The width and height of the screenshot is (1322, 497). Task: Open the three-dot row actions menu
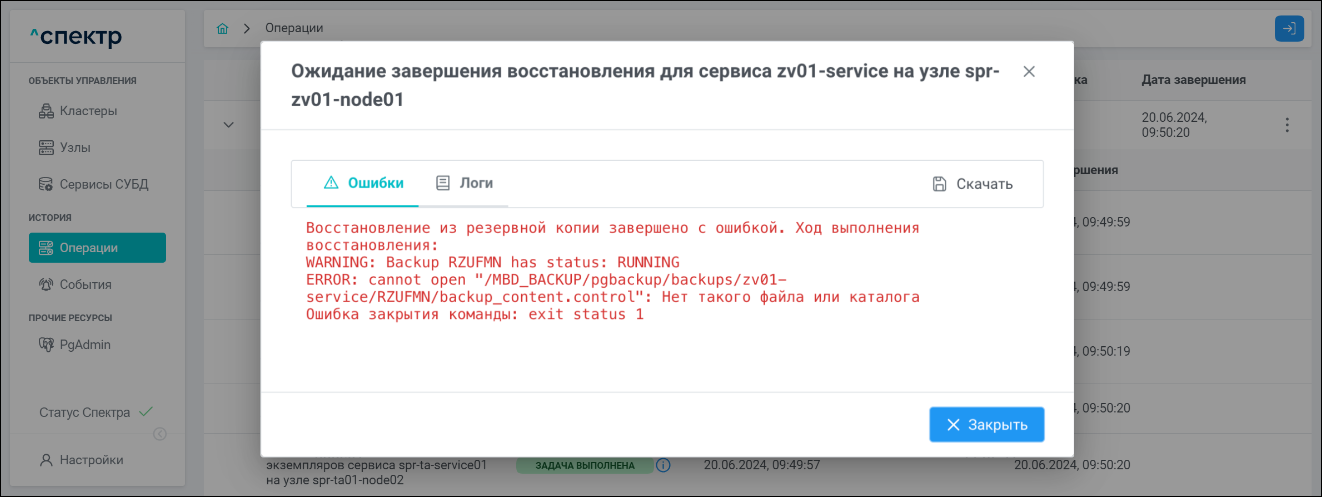(1287, 125)
